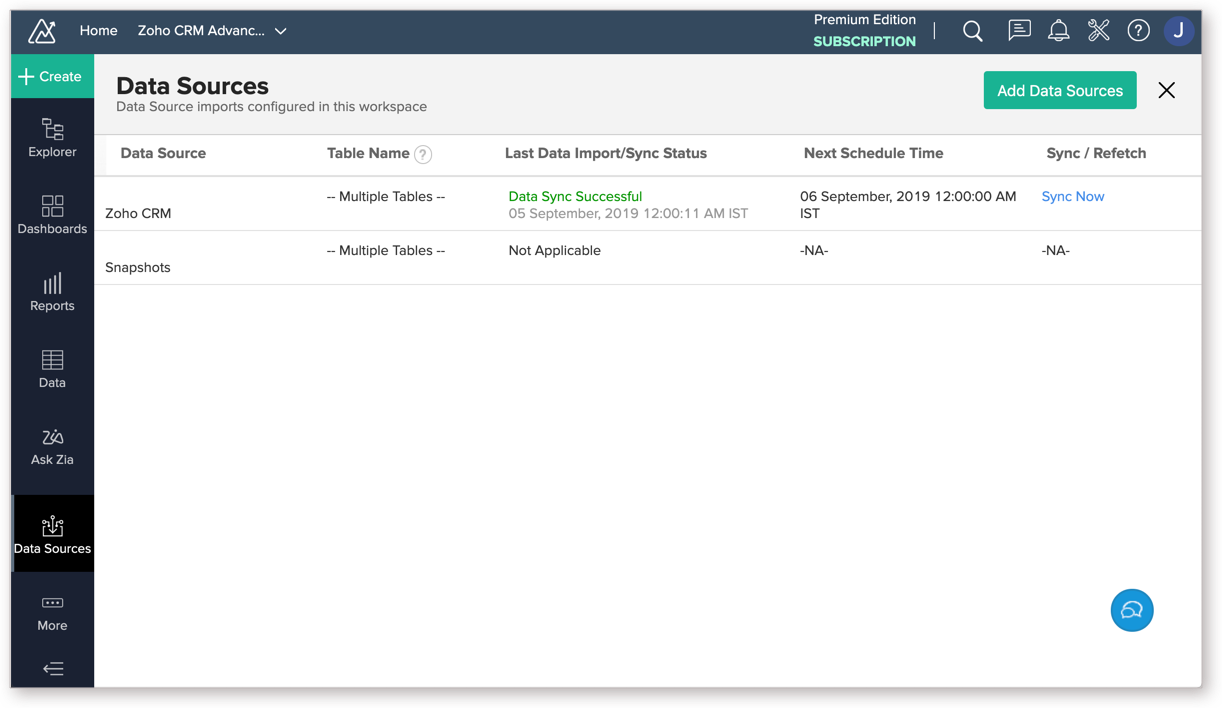Open the Data section
Viewport: 1222px width, 708px height.
click(52, 368)
